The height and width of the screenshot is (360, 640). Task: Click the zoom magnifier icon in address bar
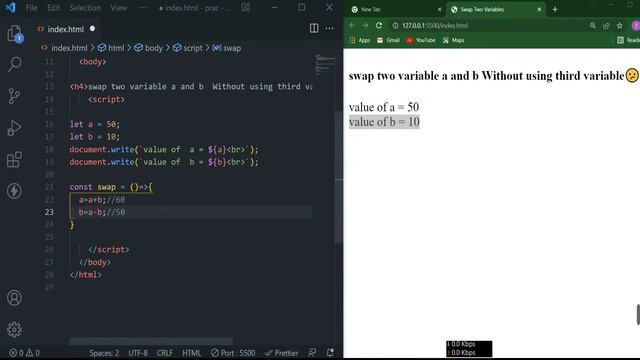click(x=593, y=25)
